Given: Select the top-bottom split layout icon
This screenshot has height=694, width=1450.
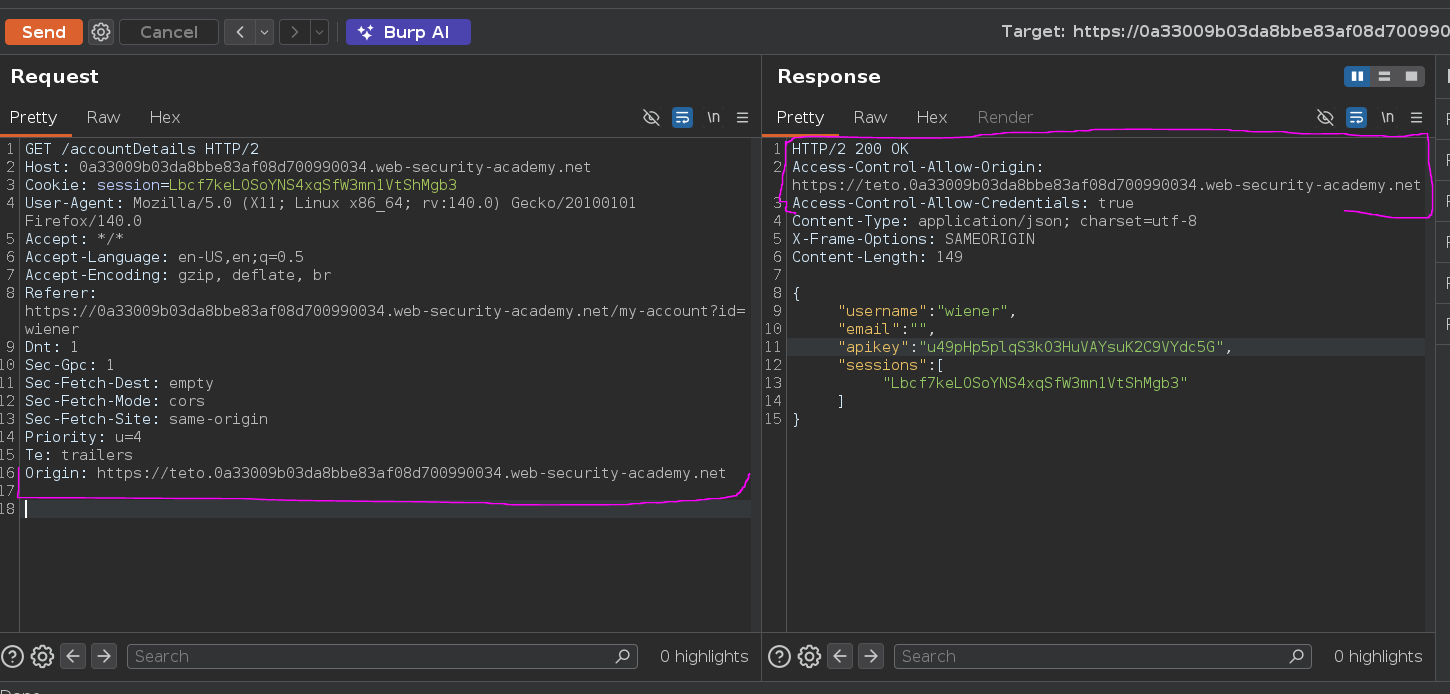Looking at the screenshot, I should (1384, 76).
